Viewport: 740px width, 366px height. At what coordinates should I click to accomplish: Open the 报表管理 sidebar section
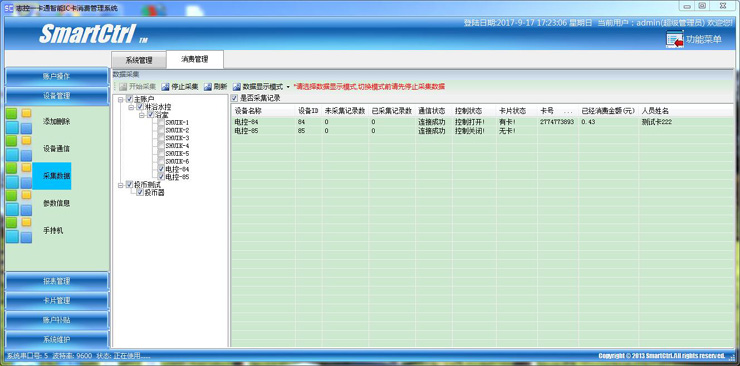[57, 281]
